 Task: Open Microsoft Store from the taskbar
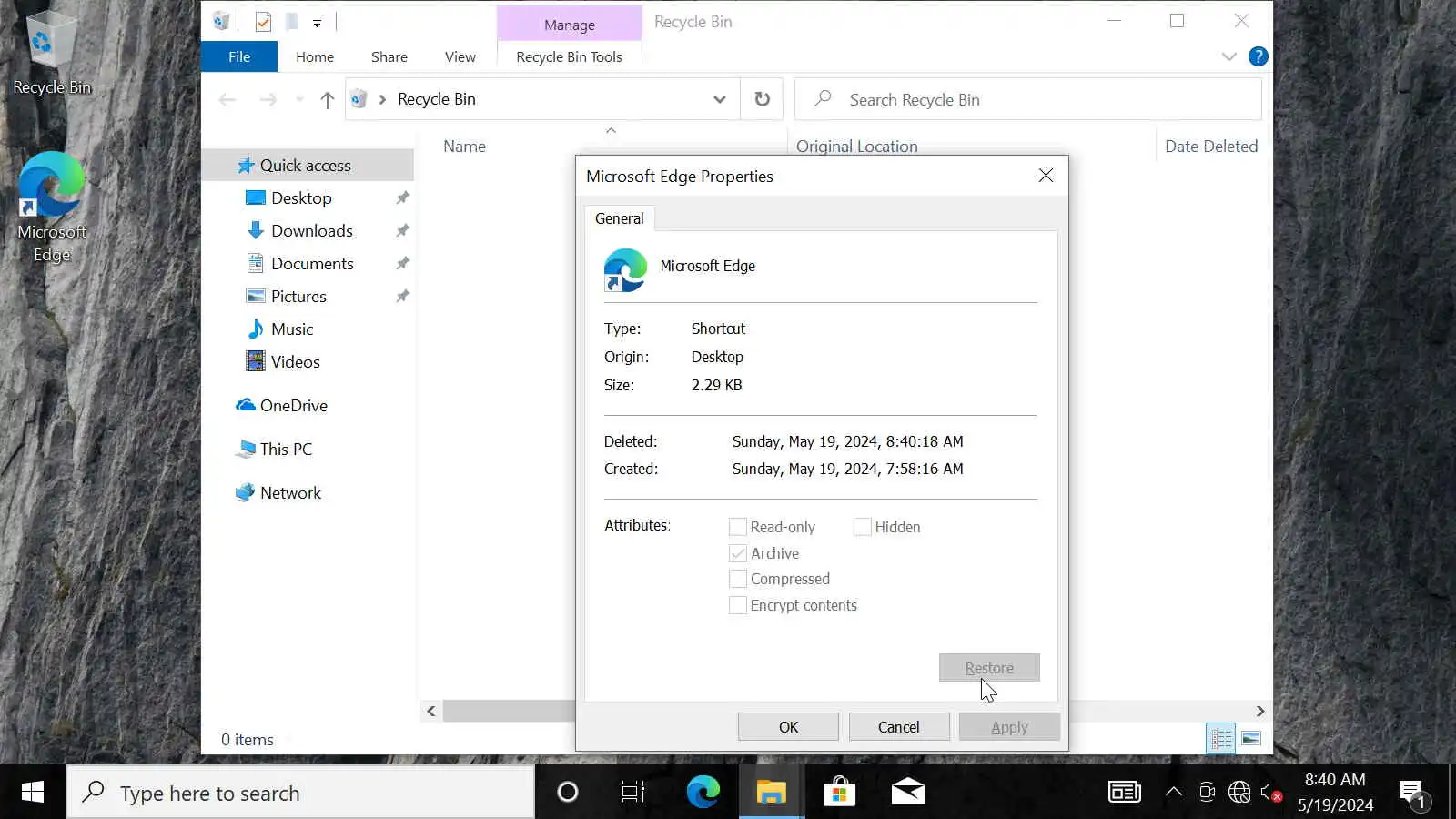[x=839, y=793]
